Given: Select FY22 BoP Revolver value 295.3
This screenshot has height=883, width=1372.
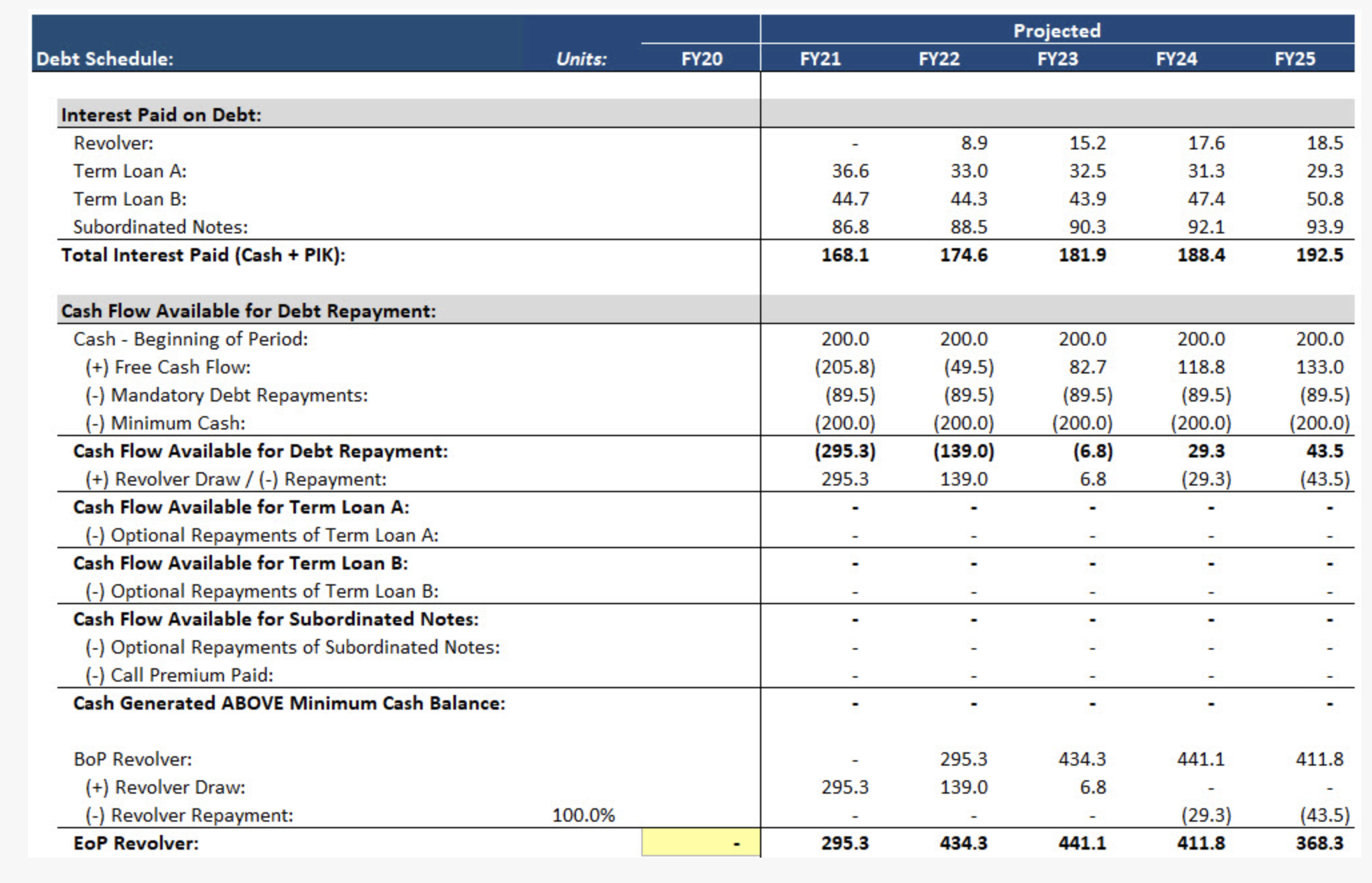Looking at the screenshot, I should point(963,759).
